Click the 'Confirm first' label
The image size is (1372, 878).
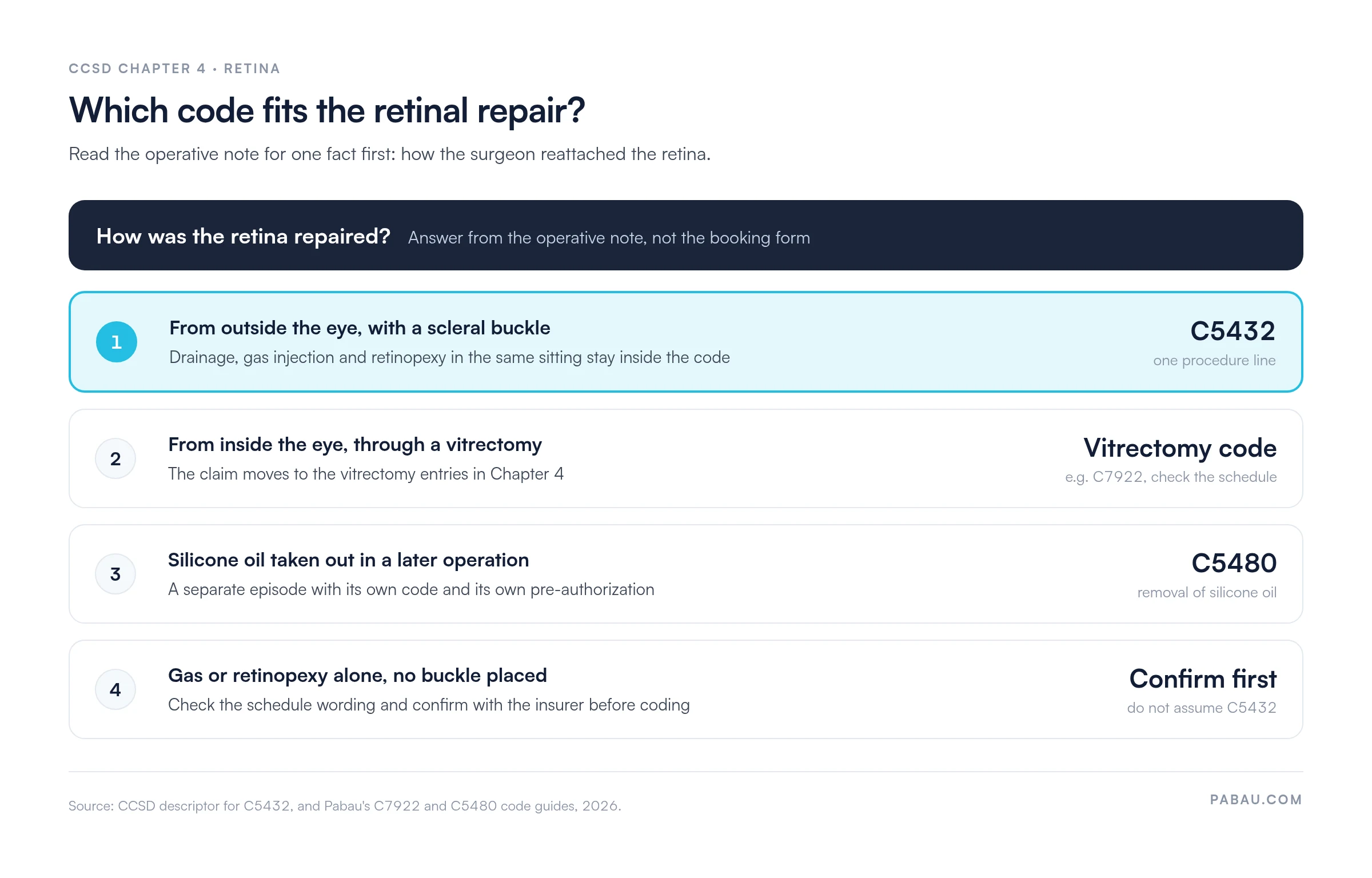[x=1203, y=679]
